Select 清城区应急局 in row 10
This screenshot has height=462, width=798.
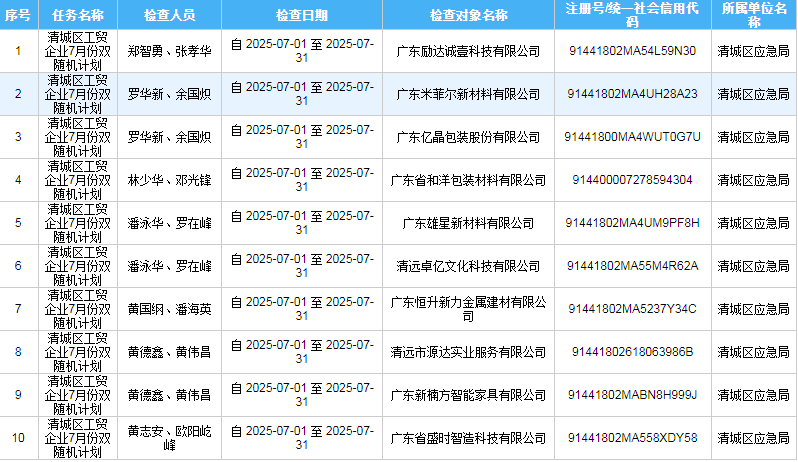(x=754, y=438)
